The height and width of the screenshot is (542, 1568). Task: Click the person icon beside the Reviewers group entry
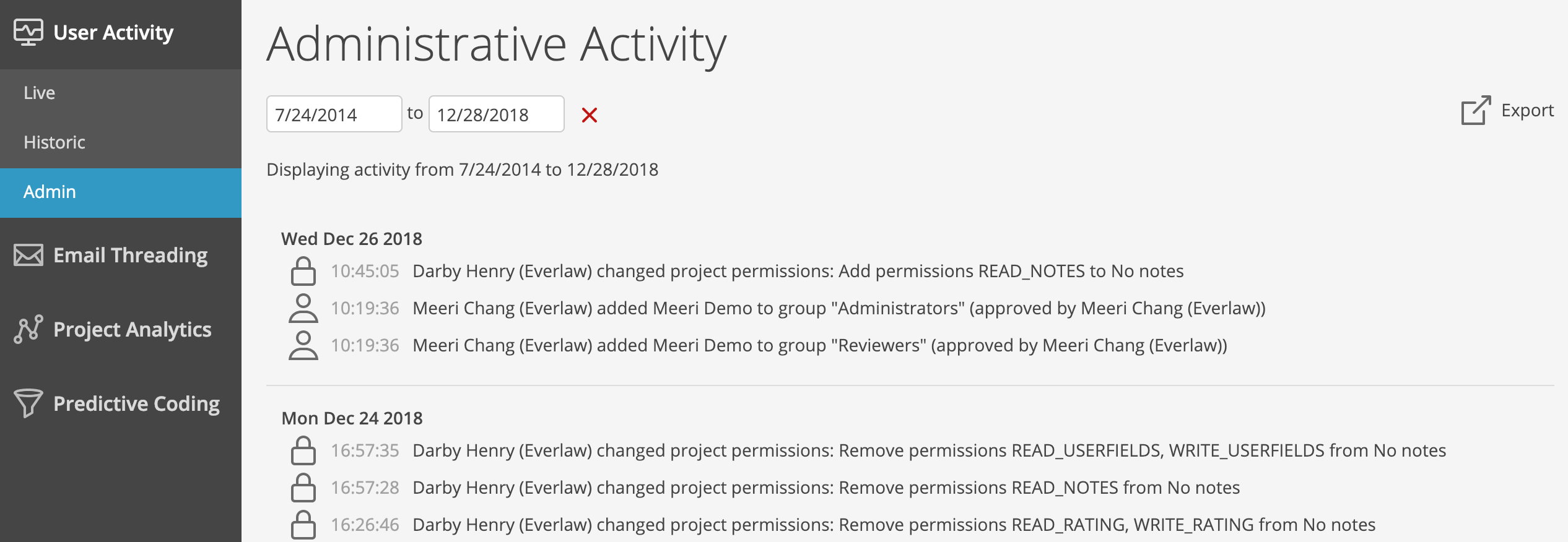pos(303,345)
